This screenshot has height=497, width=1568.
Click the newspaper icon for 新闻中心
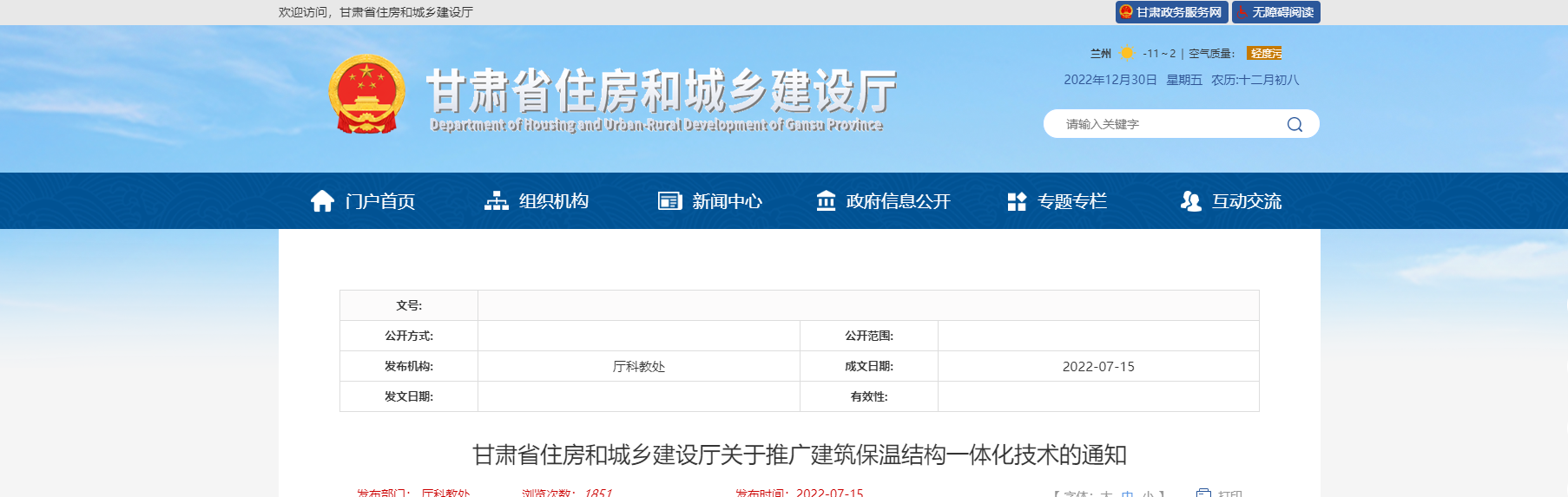pyautogui.click(x=669, y=201)
